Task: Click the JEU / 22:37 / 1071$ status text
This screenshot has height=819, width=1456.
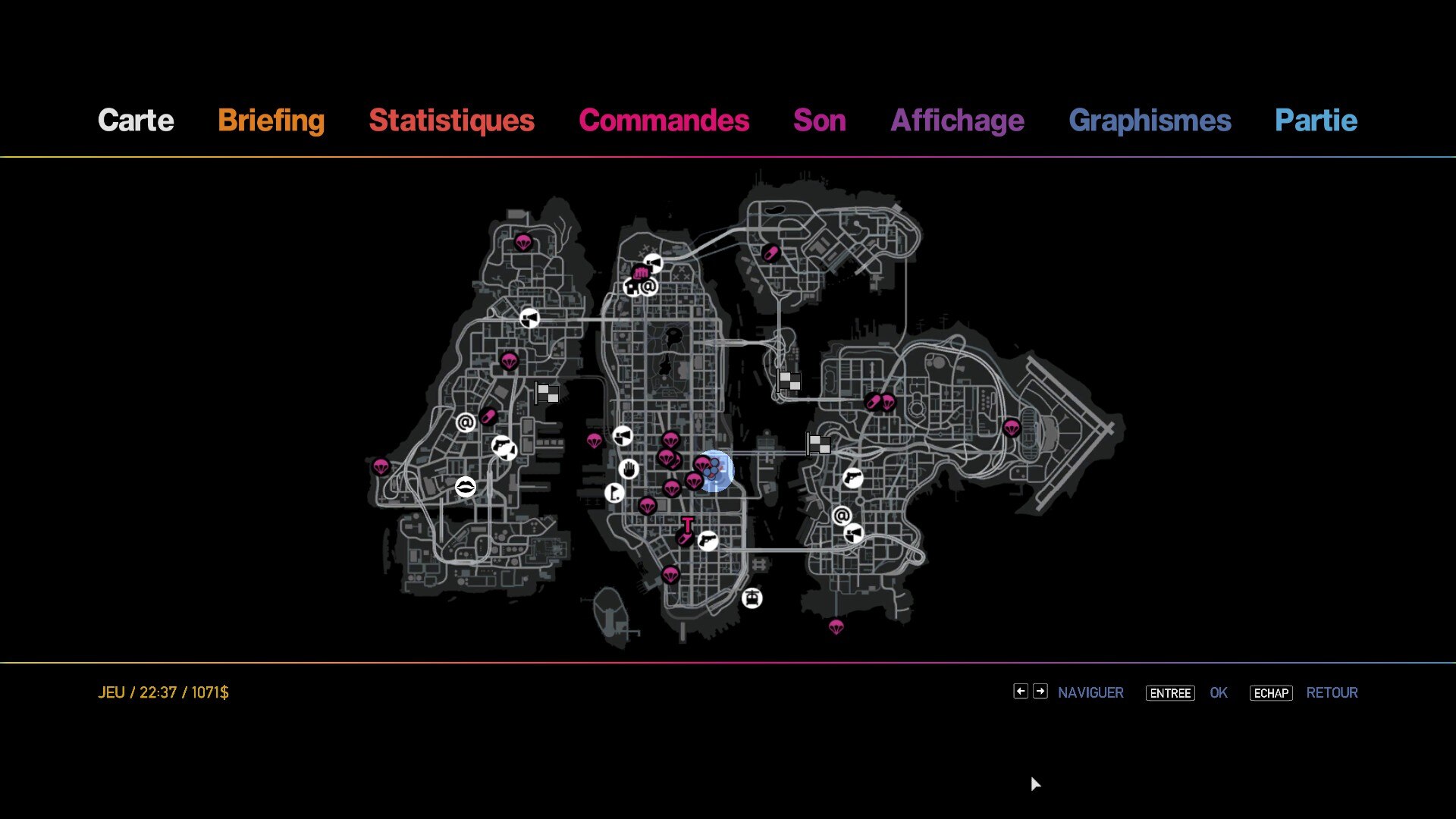Action: coord(163,692)
